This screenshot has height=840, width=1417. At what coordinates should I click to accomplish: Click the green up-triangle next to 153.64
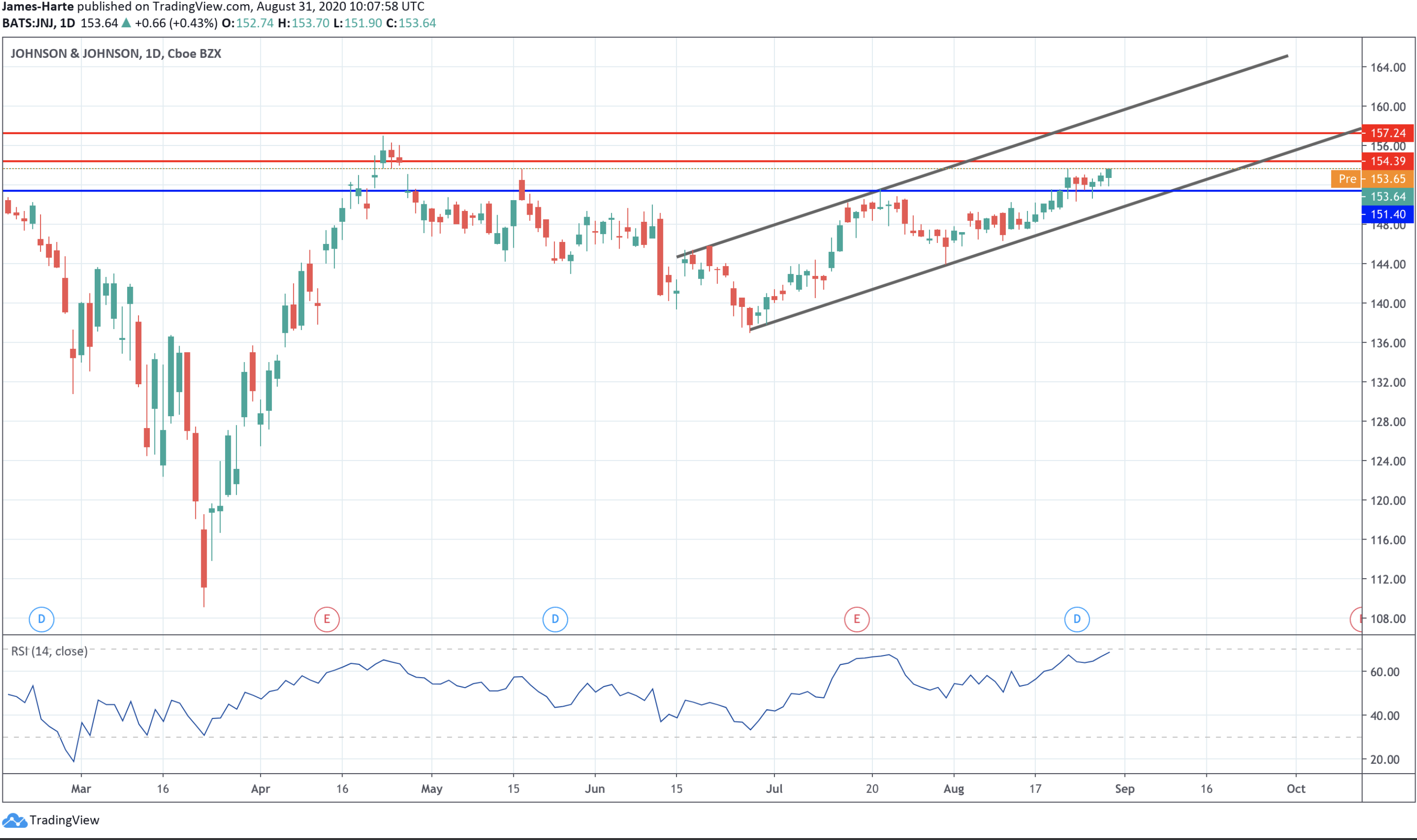pos(126,23)
